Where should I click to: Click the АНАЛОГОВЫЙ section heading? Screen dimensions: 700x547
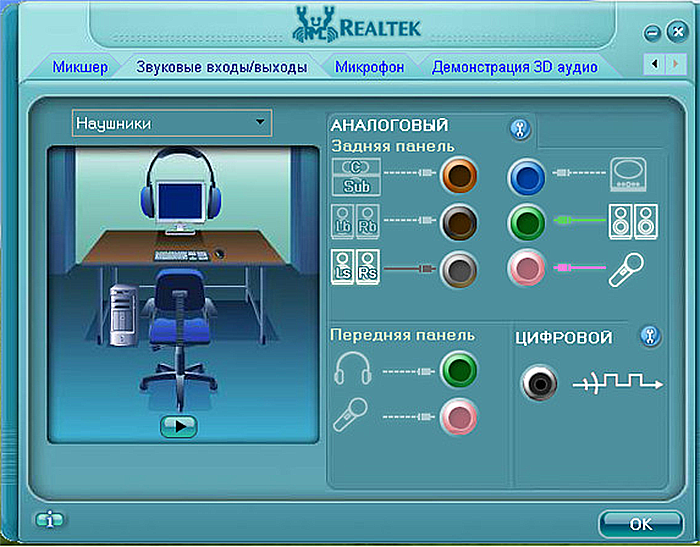point(389,125)
